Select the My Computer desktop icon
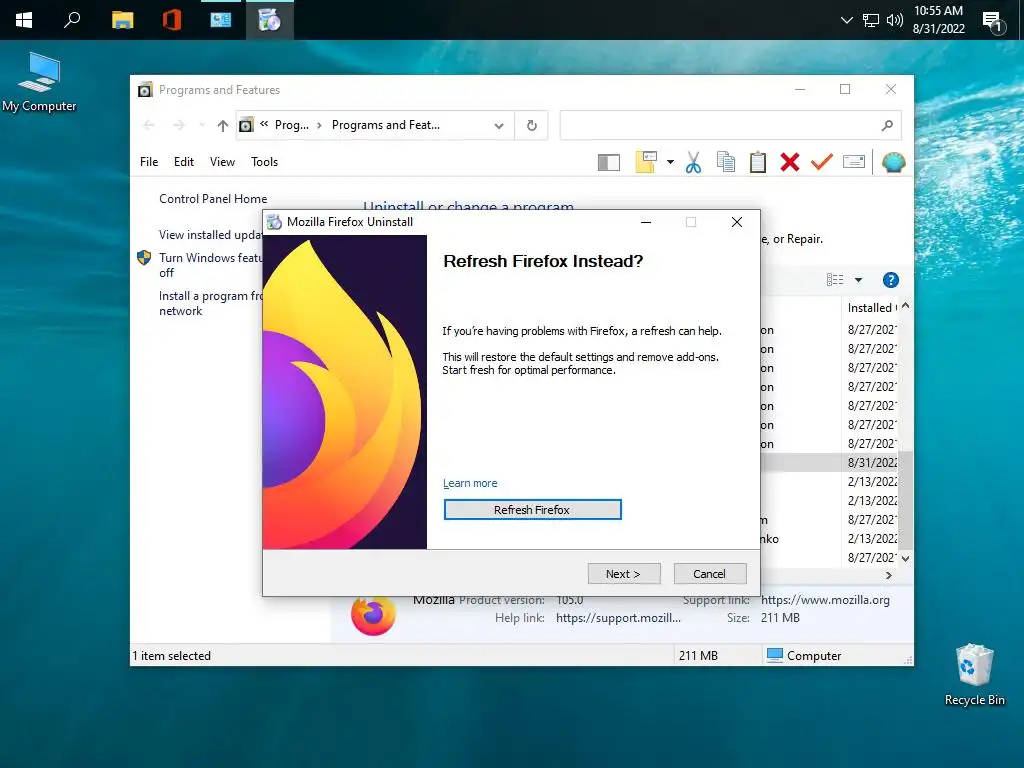The image size is (1024, 768). pos(39,82)
